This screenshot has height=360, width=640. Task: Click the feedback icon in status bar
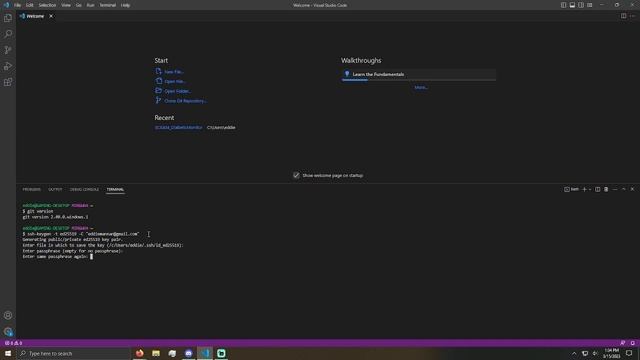click(x=622, y=343)
